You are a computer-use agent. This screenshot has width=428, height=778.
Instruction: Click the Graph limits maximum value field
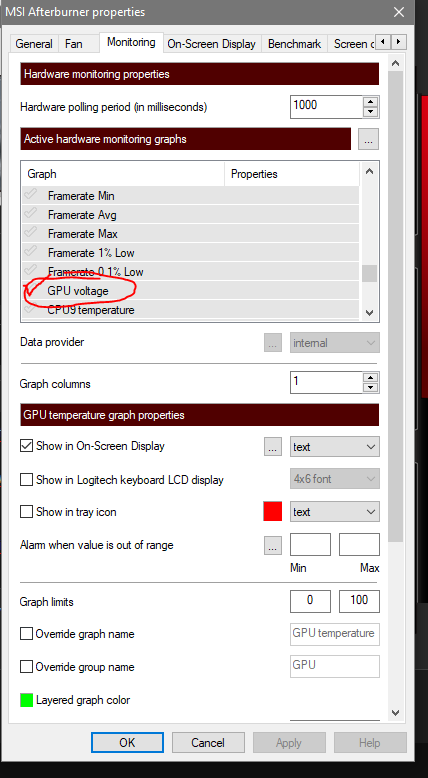coord(360,601)
